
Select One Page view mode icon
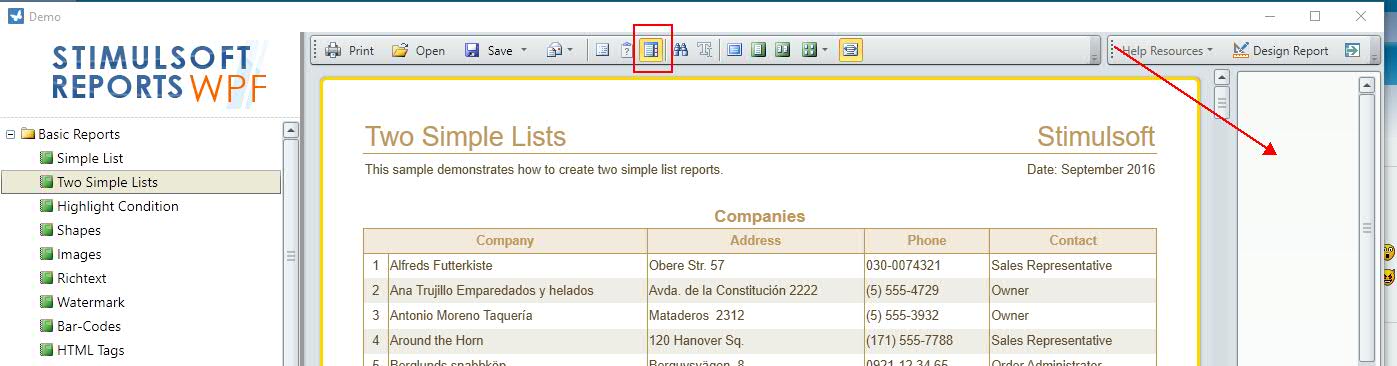click(759, 50)
